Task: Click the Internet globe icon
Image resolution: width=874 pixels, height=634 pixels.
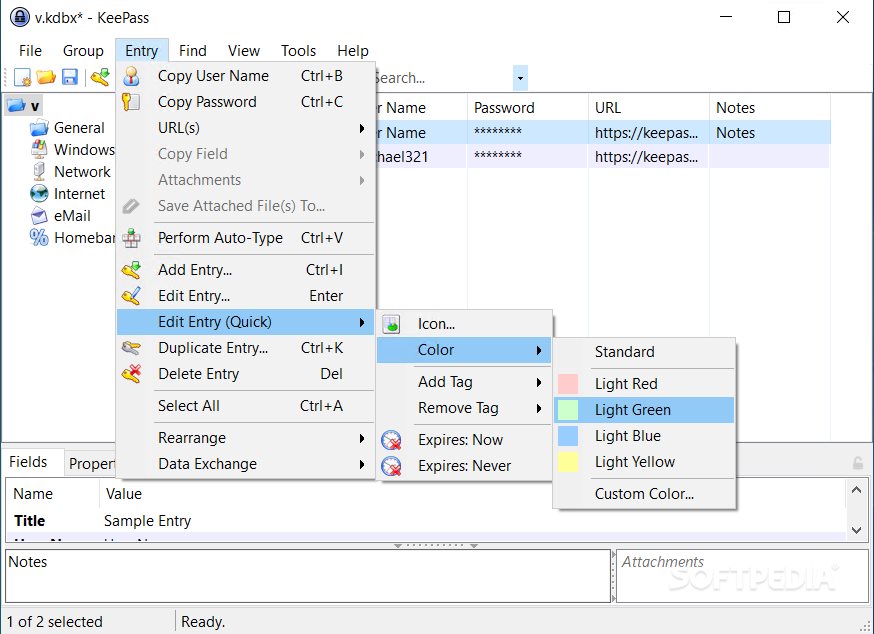Action: tap(39, 193)
